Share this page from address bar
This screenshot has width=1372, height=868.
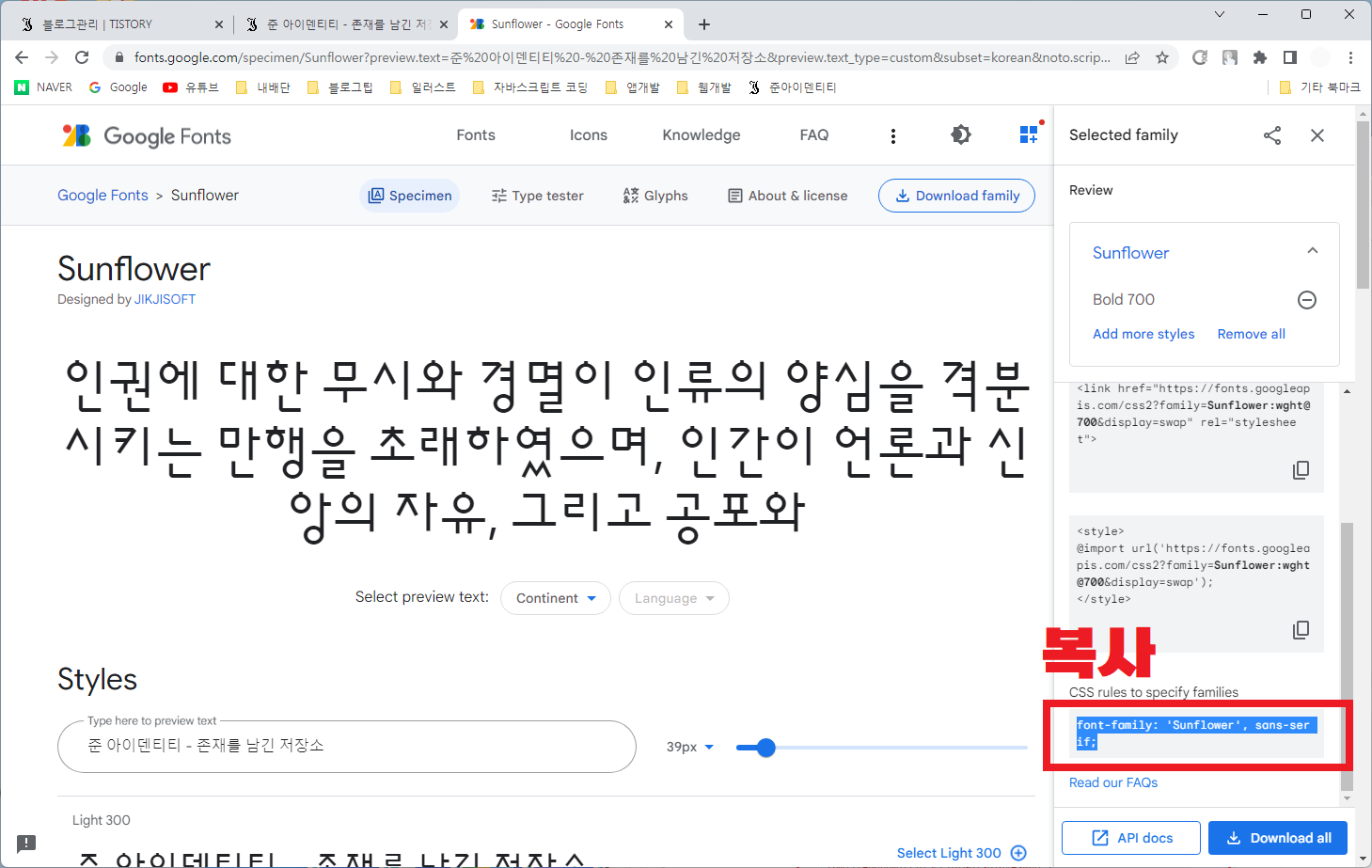(1132, 57)
